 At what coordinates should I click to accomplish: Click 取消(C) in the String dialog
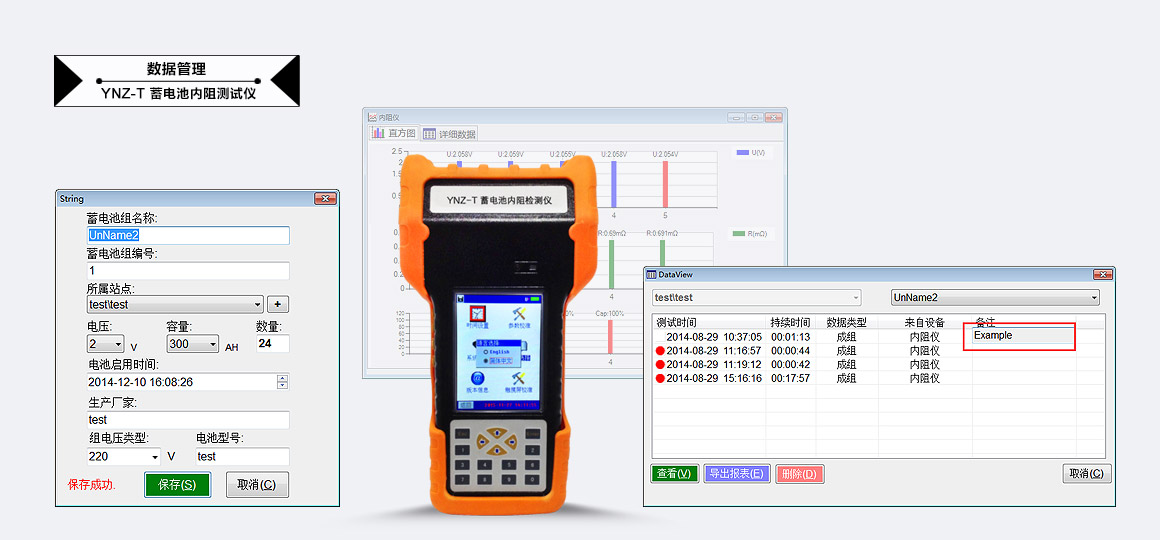click(x=257, y=485)
